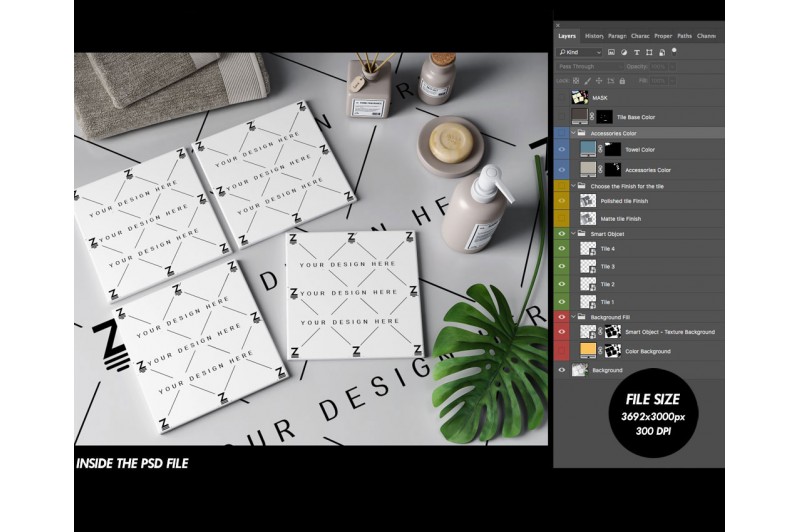Select the Tile 1 layer
800x532 pixels.
tap(608, 301)
